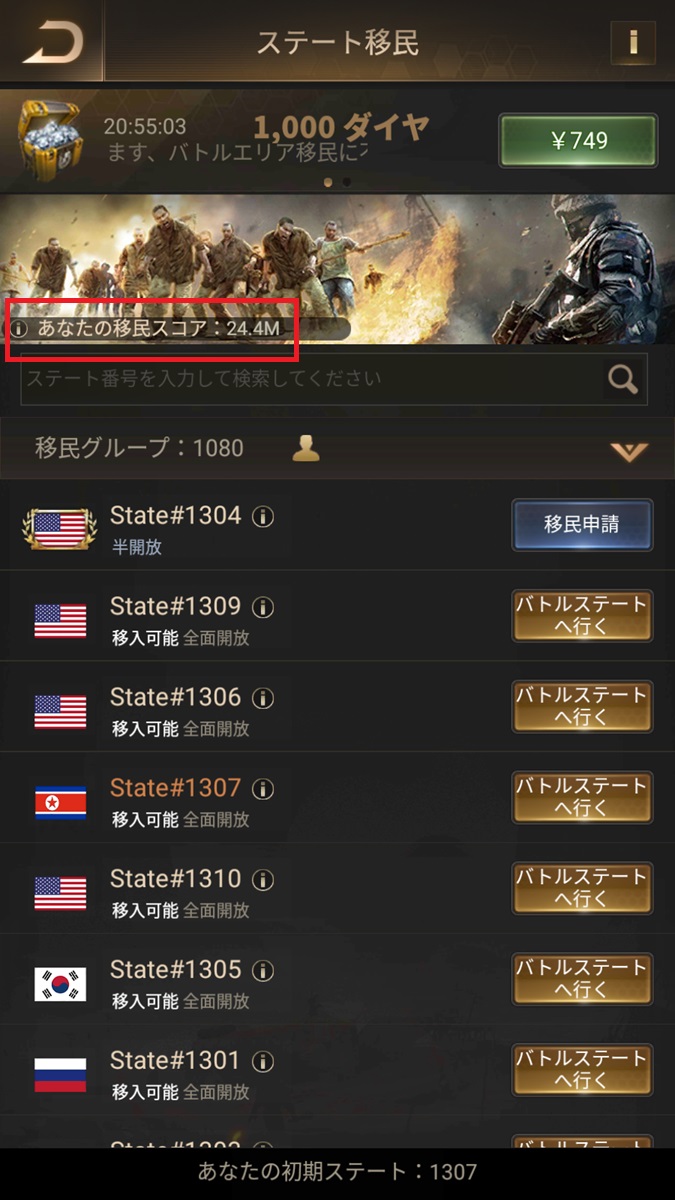This screenshot has height=1200, width=675.
Task: Select the State#1306 row flag
Action: [60, 711]
